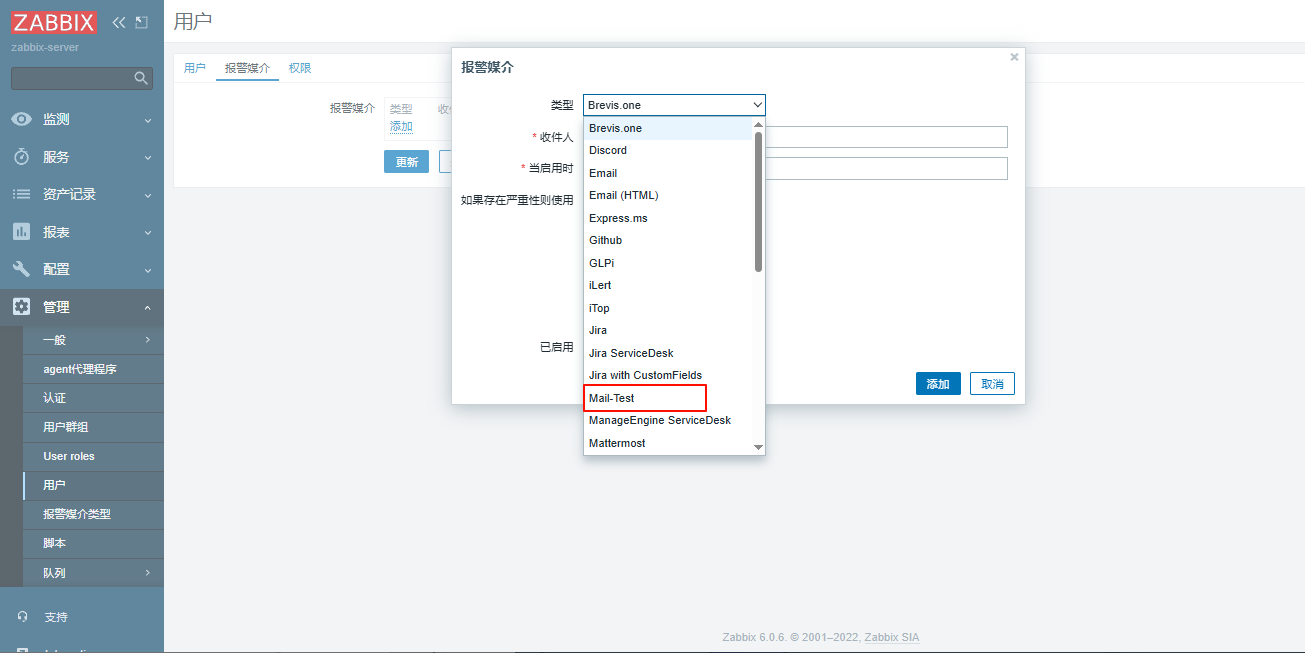Expand the 报表 menu section
Screen dimensions: 1305x653
pyautogui.click(x=82, y=232)
